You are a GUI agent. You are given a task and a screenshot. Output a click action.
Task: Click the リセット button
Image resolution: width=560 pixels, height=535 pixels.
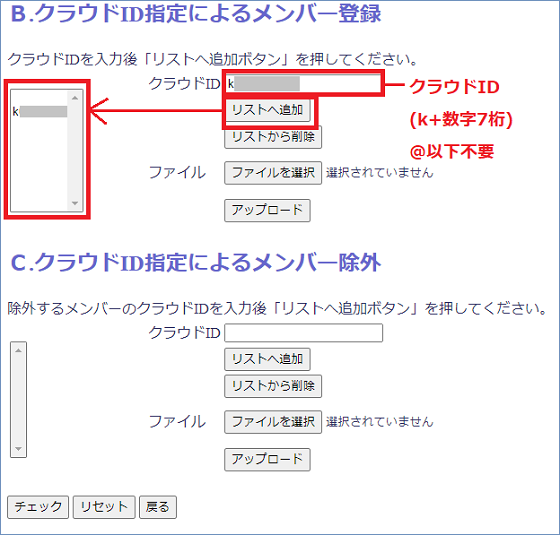coord(104,507)
